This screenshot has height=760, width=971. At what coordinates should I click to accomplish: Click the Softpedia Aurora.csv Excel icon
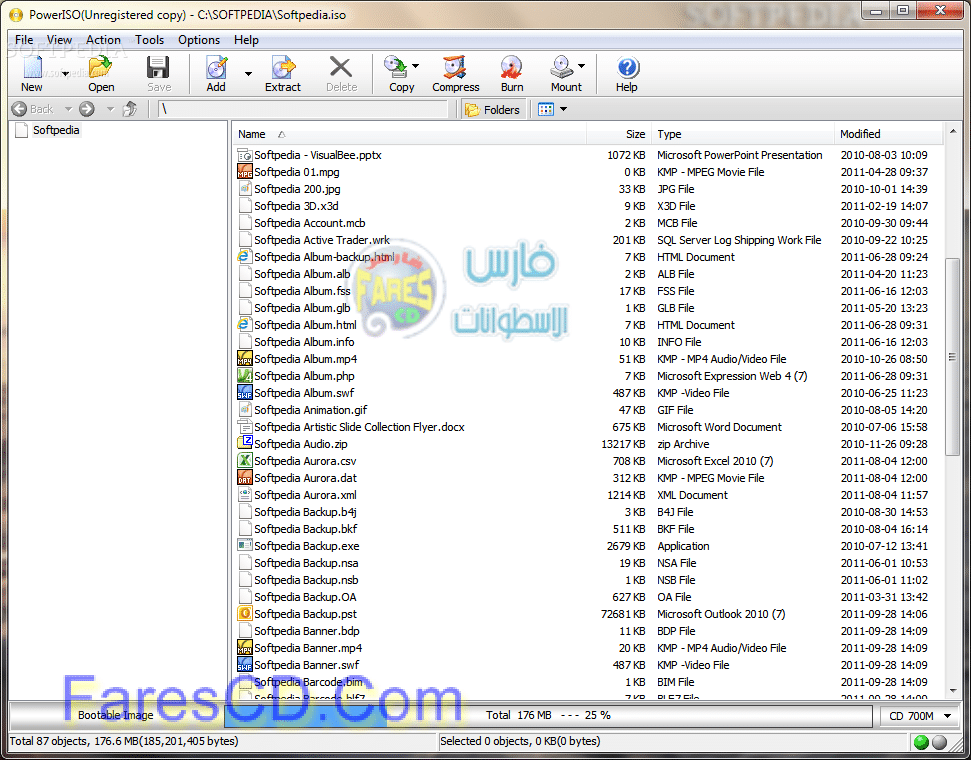[245, 460]
